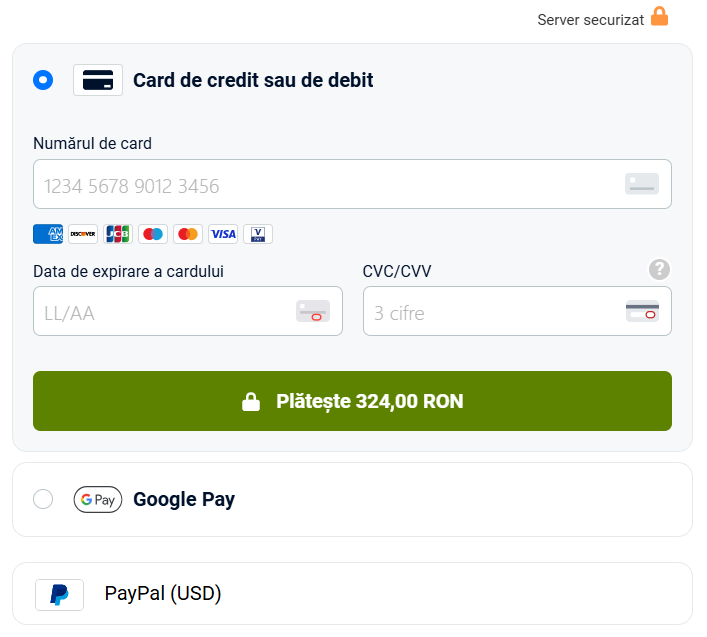Viewport: 707px width, 637px height.
Task: Click the JCB card logo
Action: pos(118,234)
